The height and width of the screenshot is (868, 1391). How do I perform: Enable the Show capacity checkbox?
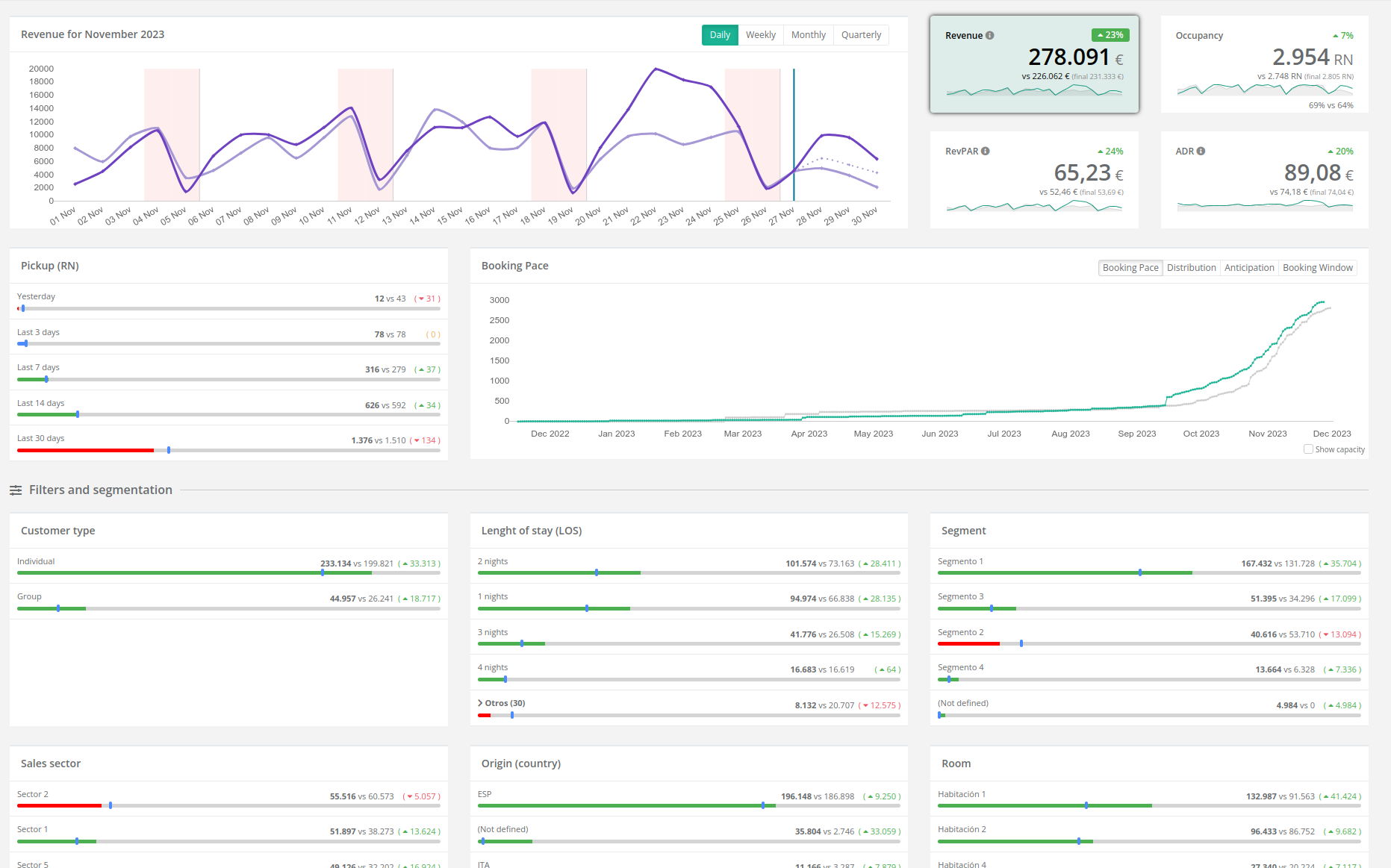(1308, 449)
